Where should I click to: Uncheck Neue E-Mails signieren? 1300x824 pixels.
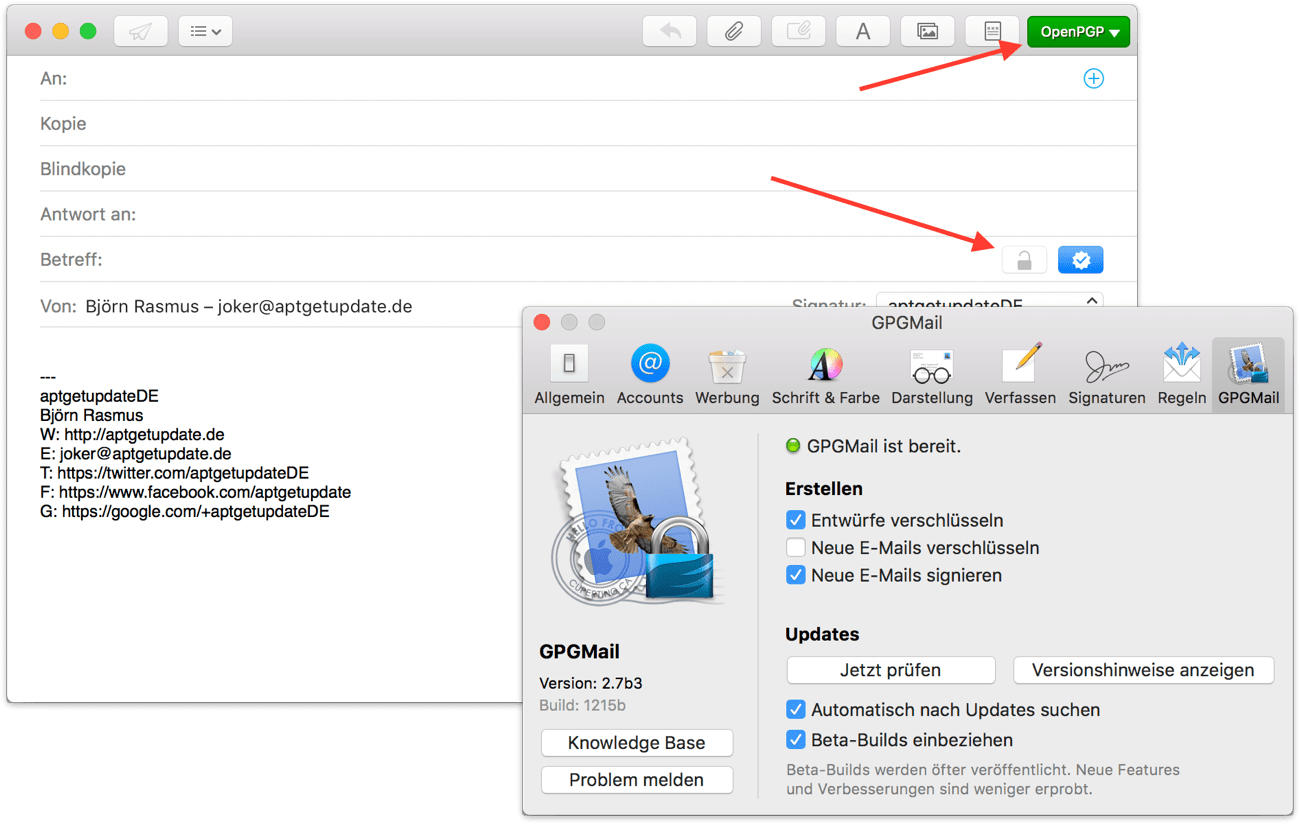click(x=795, y=575)
